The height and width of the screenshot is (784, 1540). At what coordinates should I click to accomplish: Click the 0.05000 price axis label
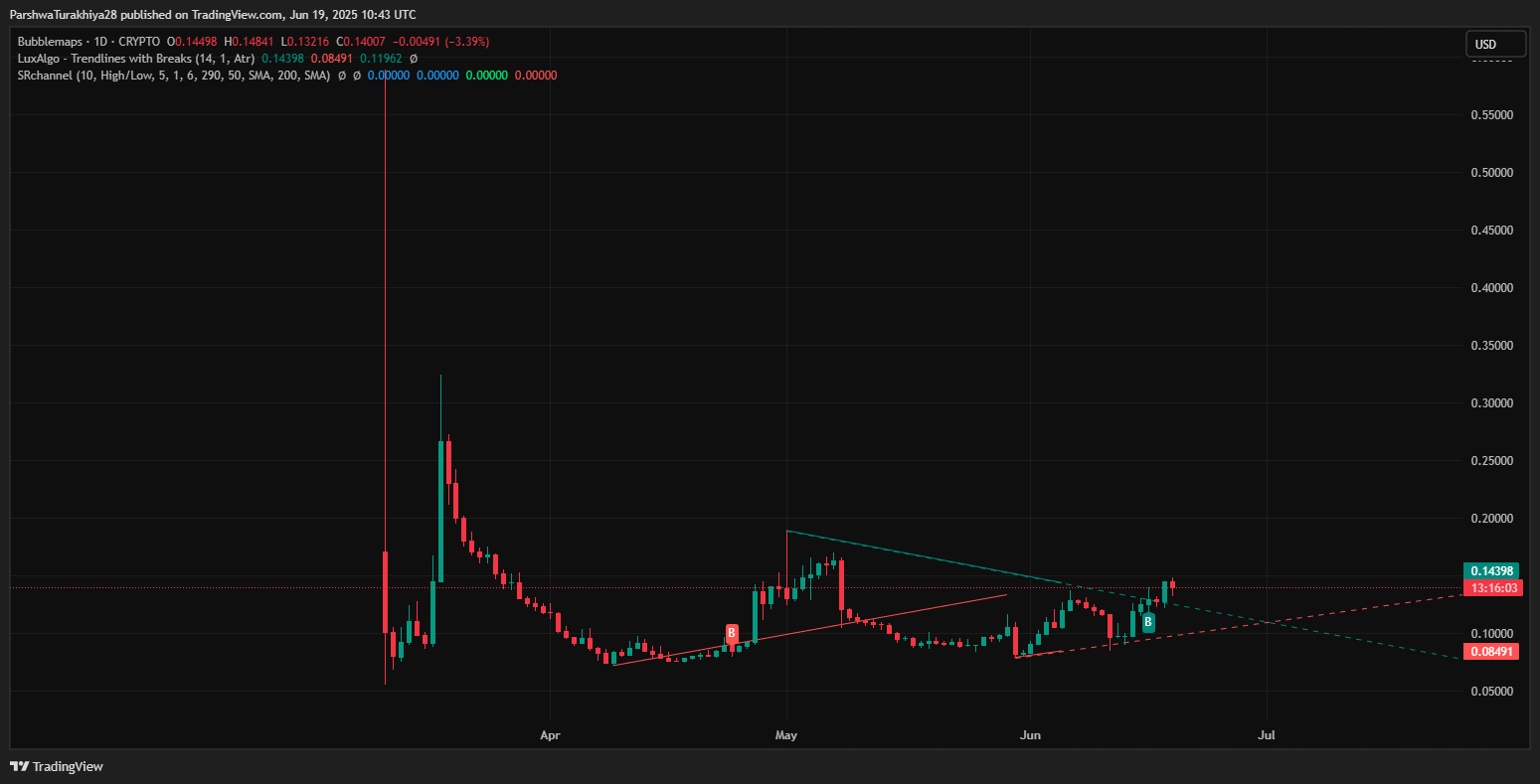[1491, 692]
